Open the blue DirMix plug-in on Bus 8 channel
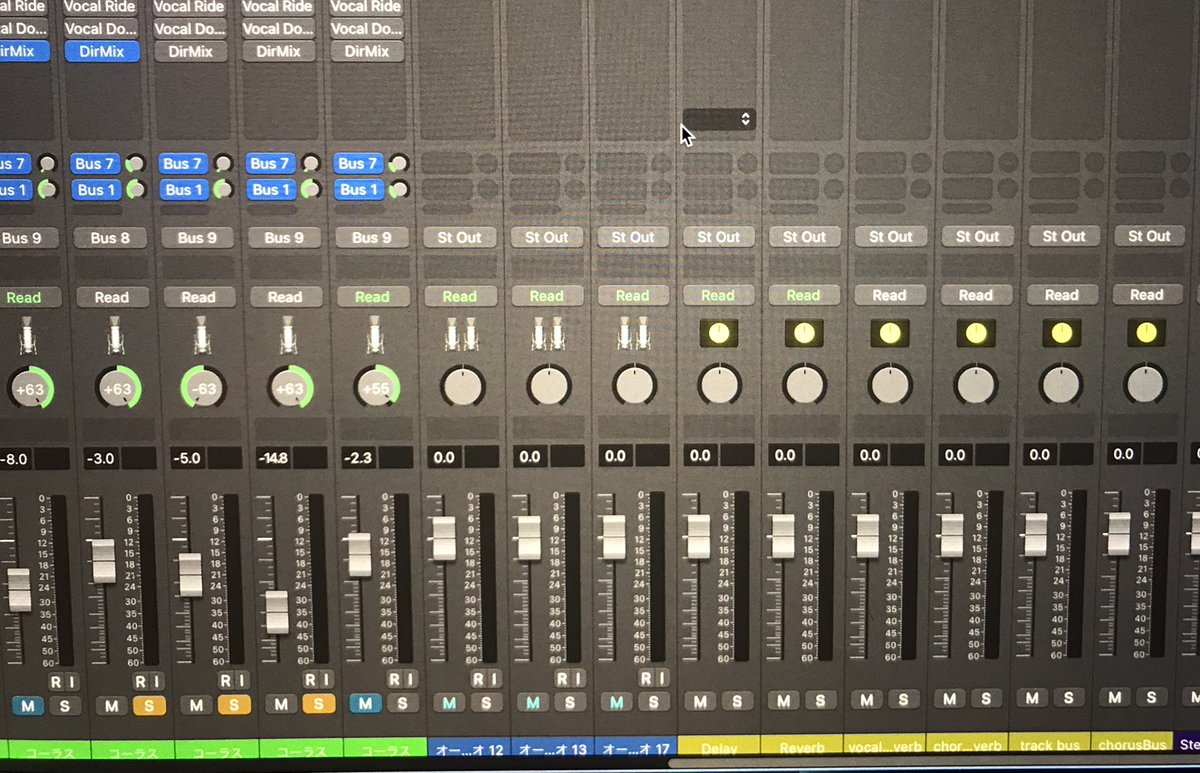 (101, 51)
